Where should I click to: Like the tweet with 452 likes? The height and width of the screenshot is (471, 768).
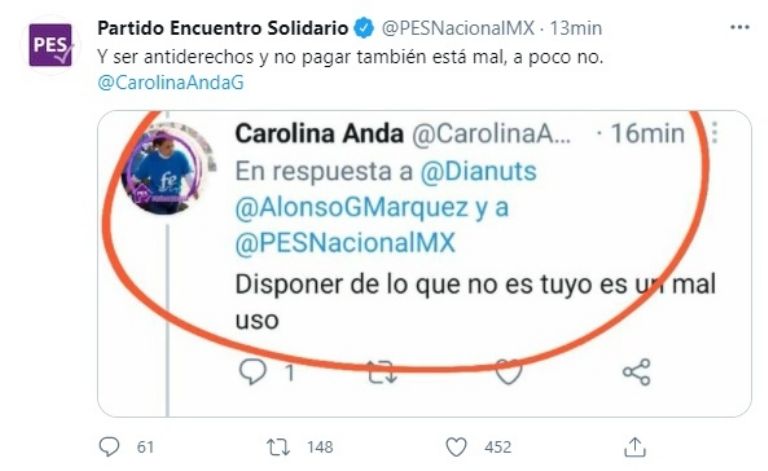click(x=456, y=447)
